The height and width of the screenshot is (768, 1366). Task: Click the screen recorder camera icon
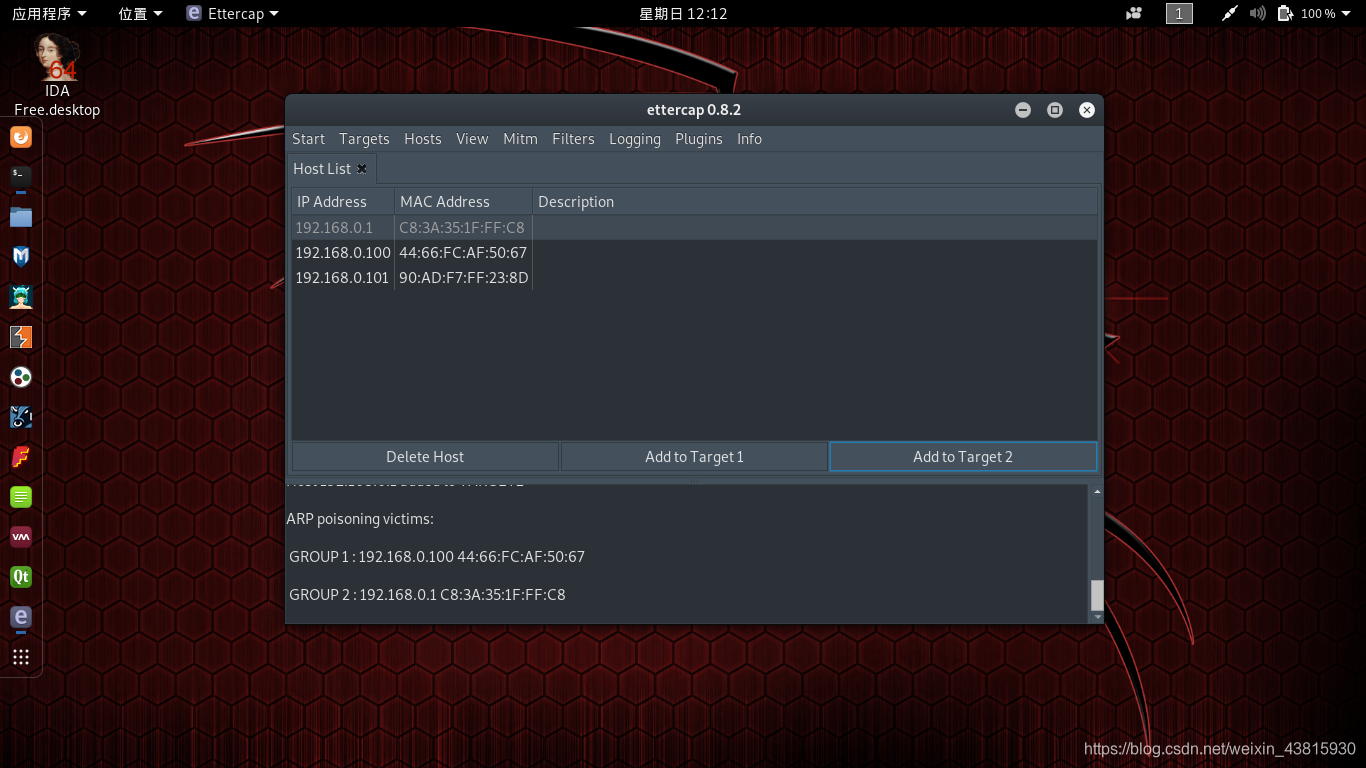pyautogui.click(x=1134, y=13)
